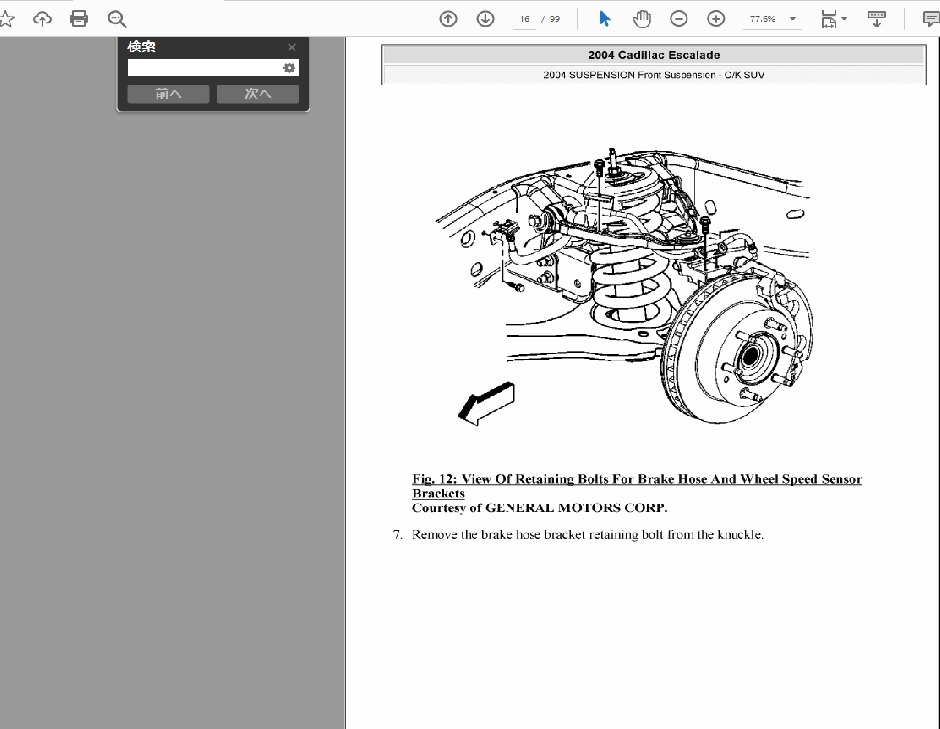Bookmark the document with the star icon
This screenshot has width=940, height=729.
[6, 19]
